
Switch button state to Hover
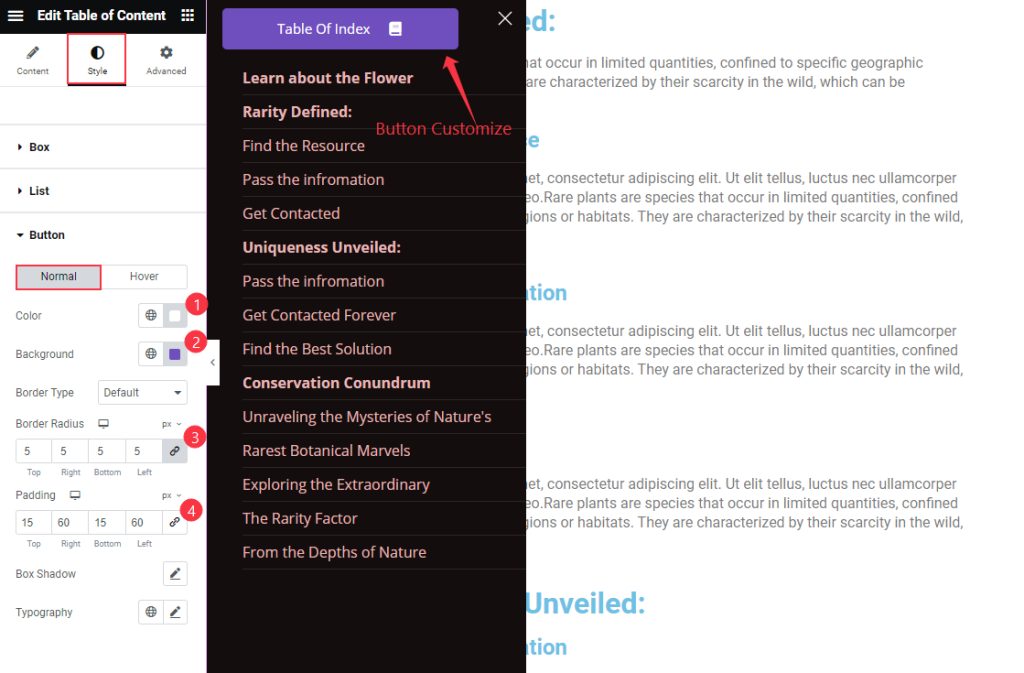tap(144, 277)
